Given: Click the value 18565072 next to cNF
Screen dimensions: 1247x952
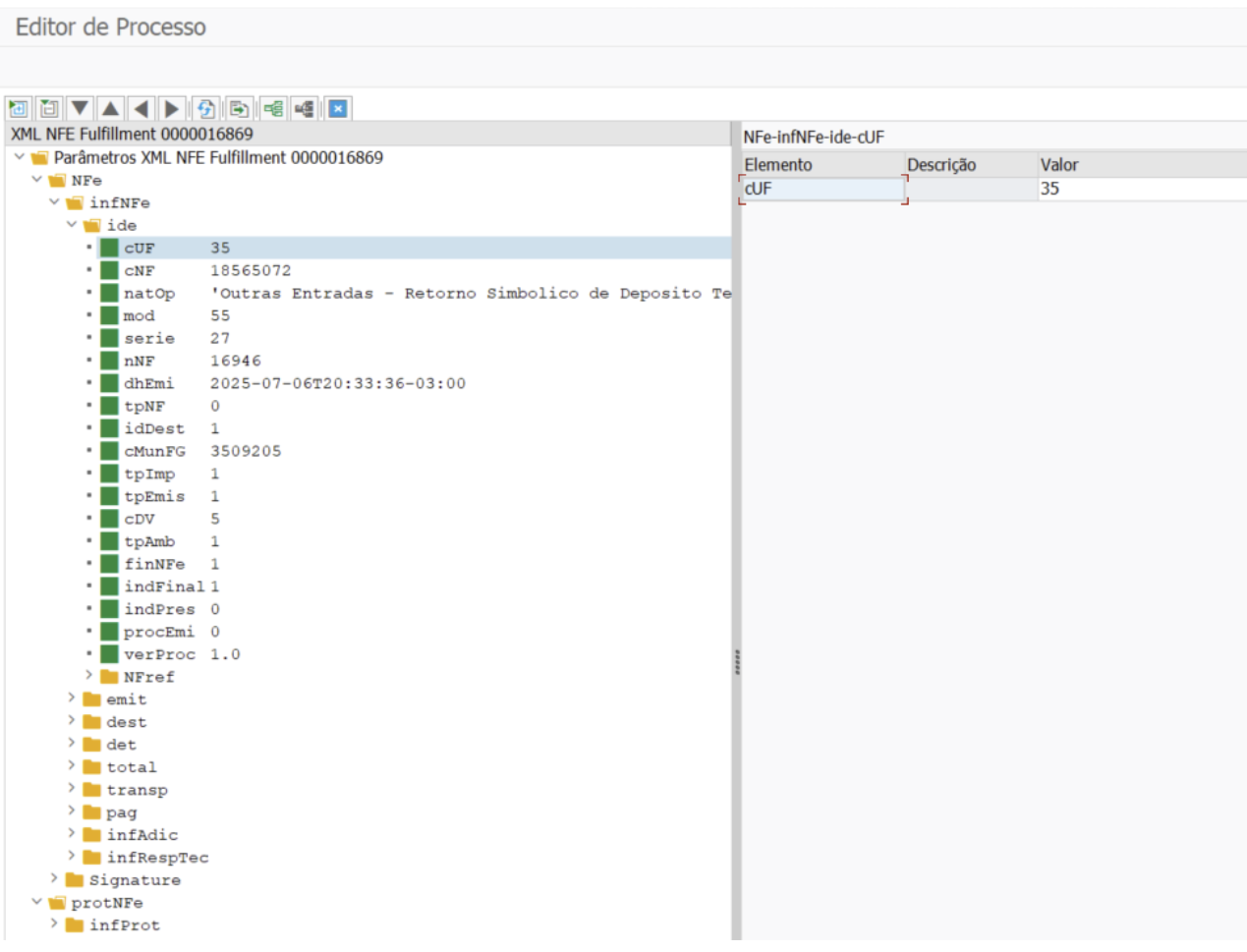Looking at the screenshot, I should [x=251, y=270].
